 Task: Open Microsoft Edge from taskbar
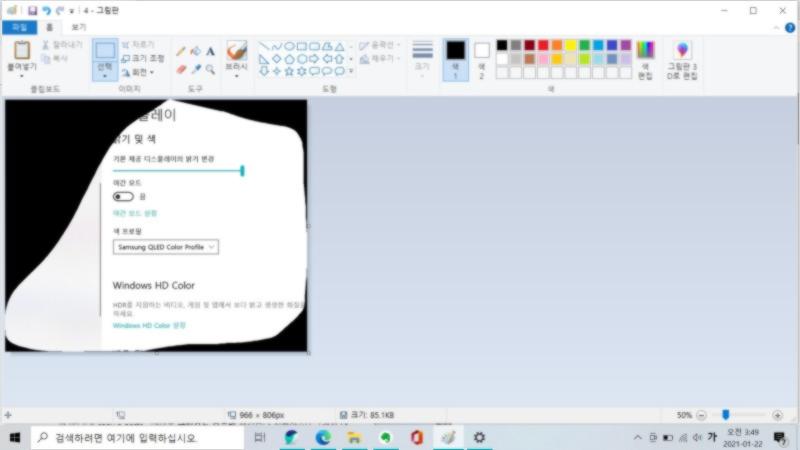323,438
